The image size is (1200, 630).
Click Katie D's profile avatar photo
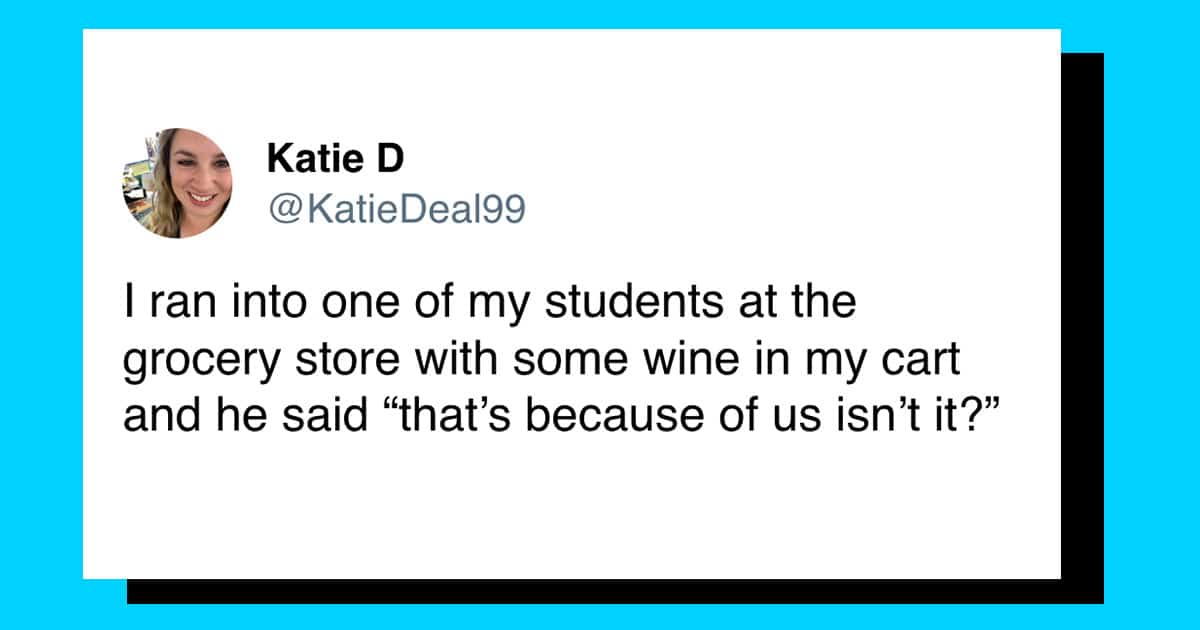click(177, 183)
